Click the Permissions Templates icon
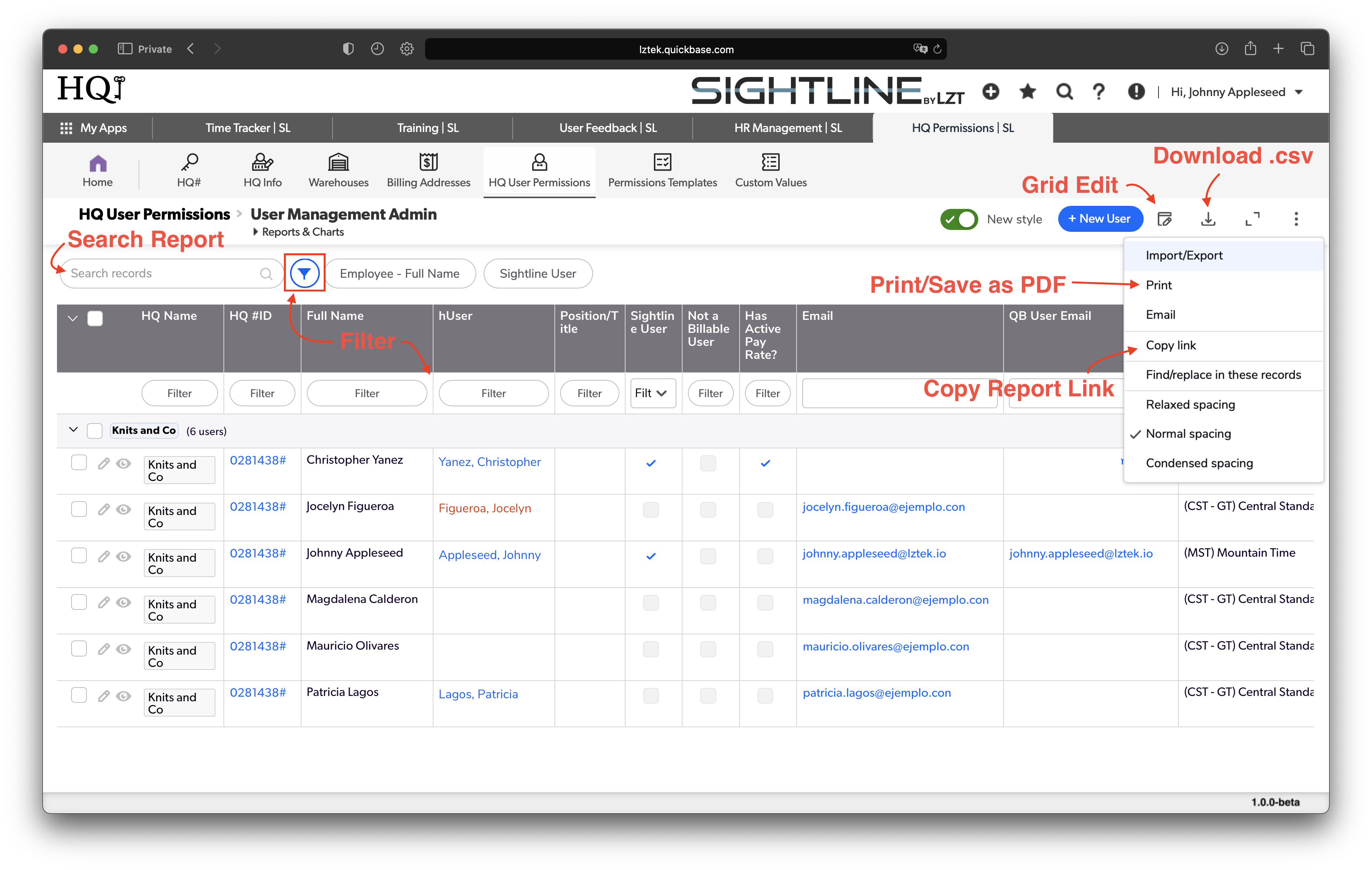 [x=662, y=170]
